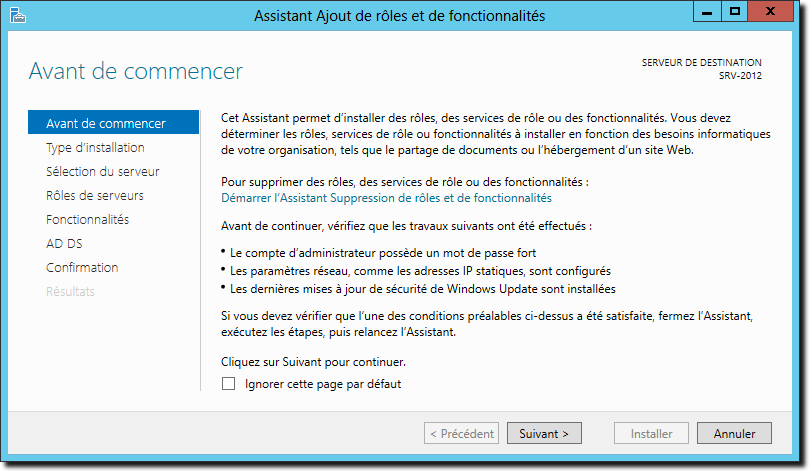
Task: Cancel the wizard with Annuler
Action: coord(734,433)
